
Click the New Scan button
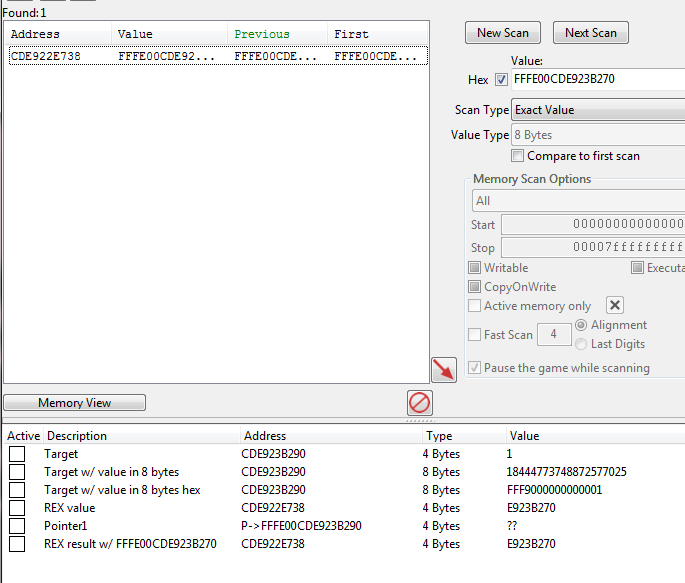[x=503, y=33]
